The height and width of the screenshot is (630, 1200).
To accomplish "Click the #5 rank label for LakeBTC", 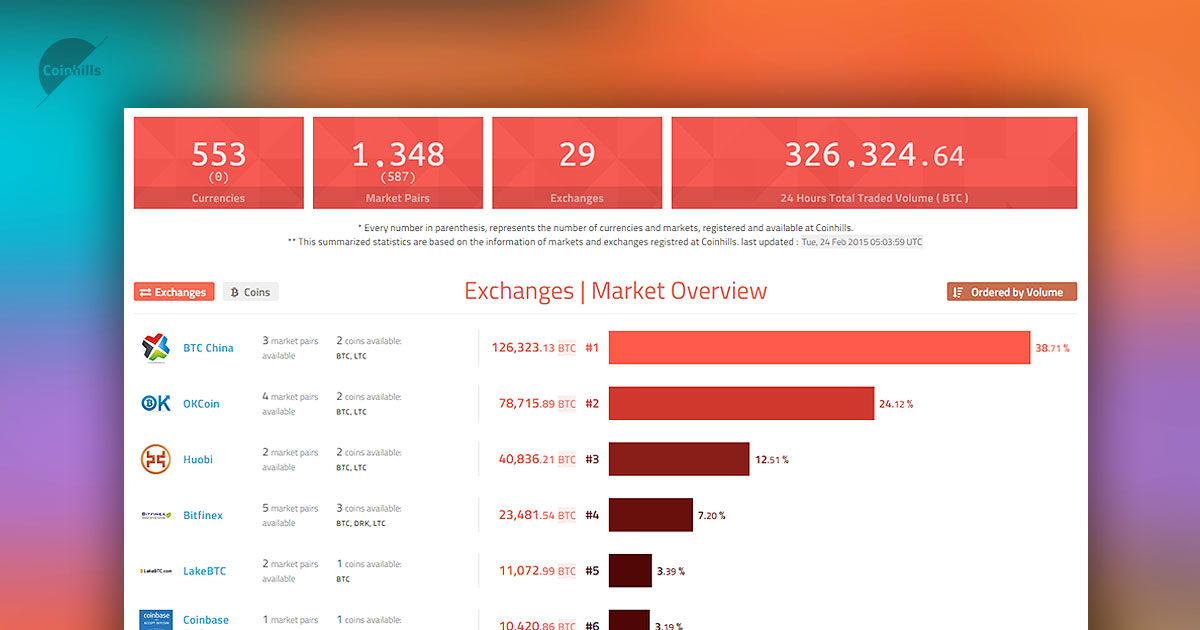I will click(592, 571).
